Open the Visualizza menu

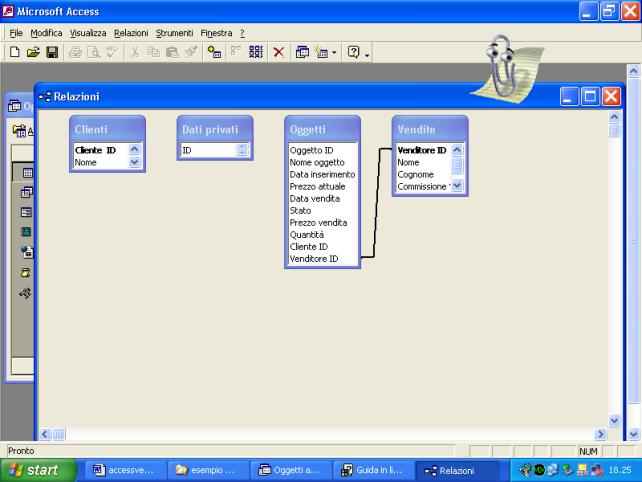88,33
